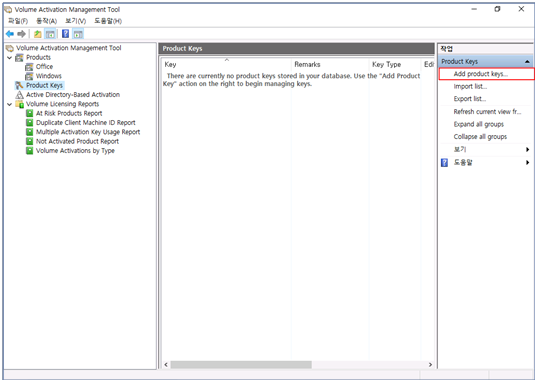
Task: Expand the 도움말 submenu arrow in actions
Action: (x=527, y=162)
